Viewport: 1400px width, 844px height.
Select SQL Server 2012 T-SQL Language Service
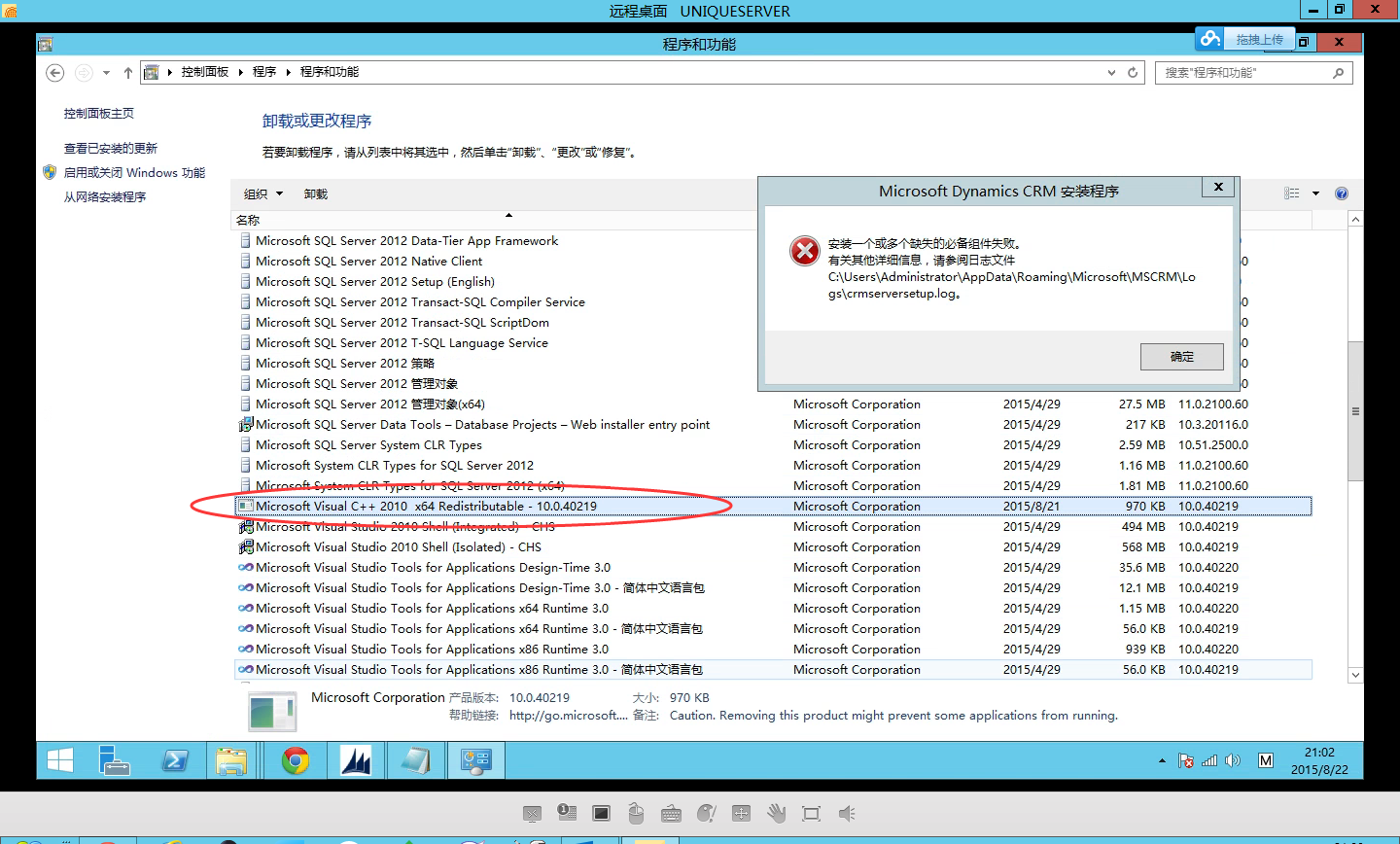tap(402, 343)
